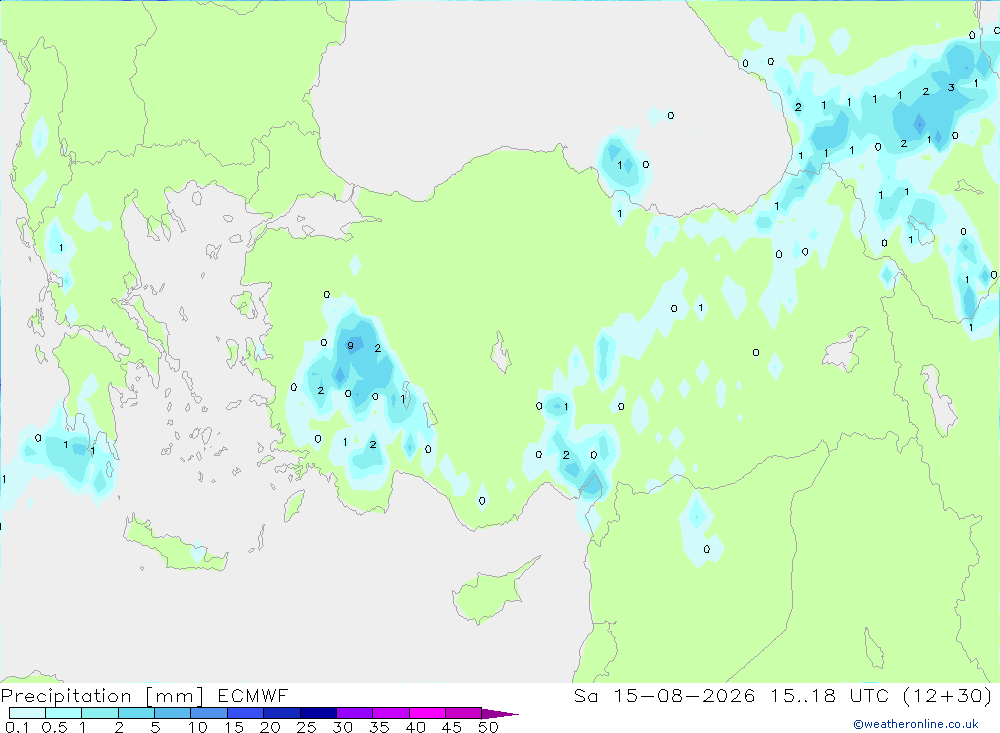Image resolution: width=1000 pixels, height=733 pixels.
Task: Click the 30–35 mm purple legend swatch
Action: coord(354,713)
